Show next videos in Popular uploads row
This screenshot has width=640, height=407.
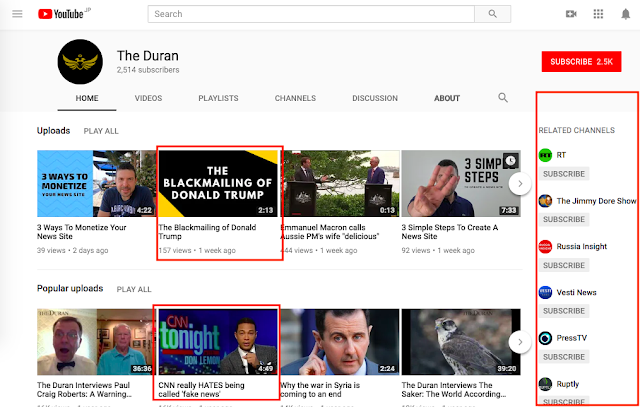pyautogui.click(x=520, y=342)
